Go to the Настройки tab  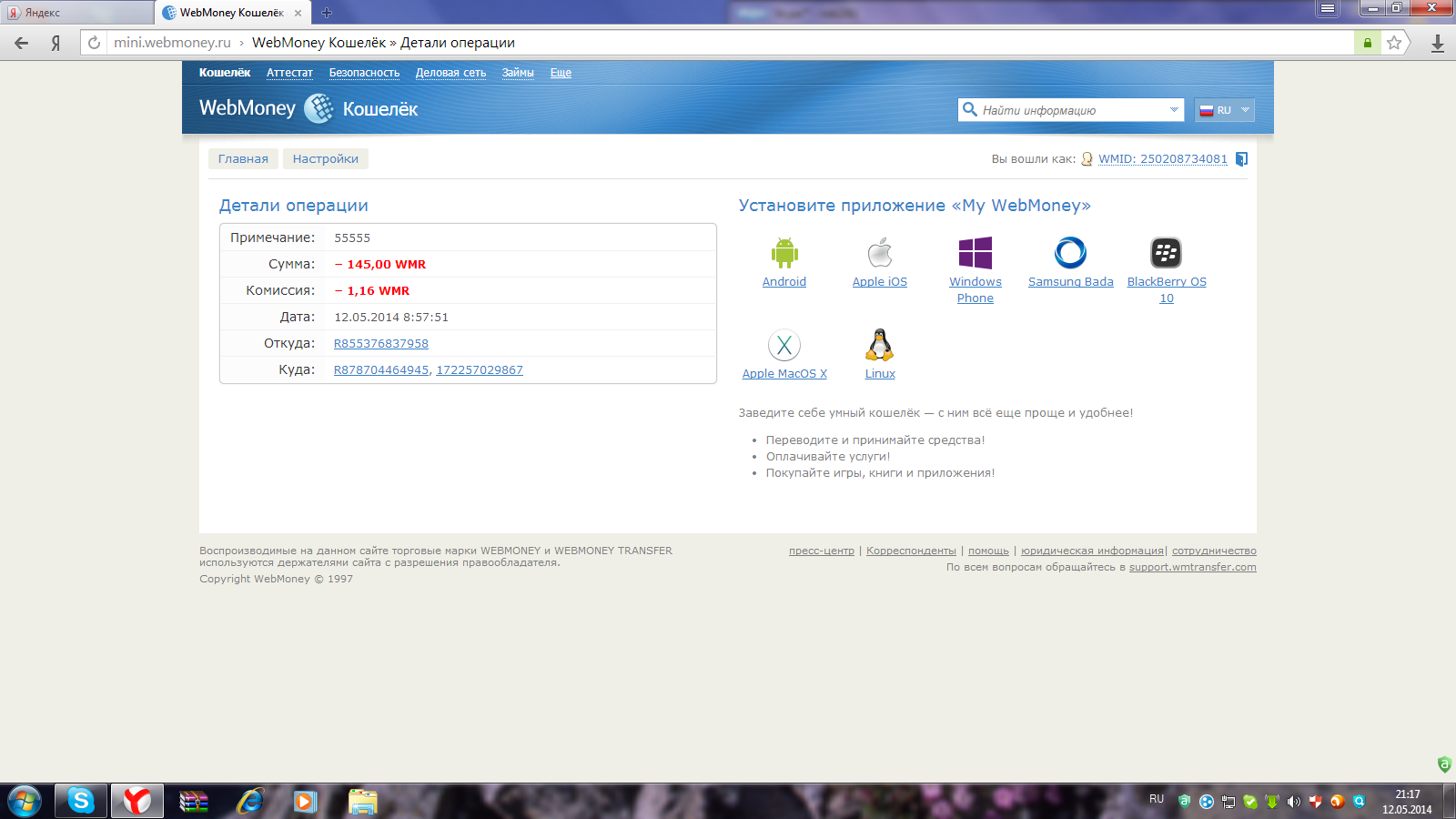(326, 159)
